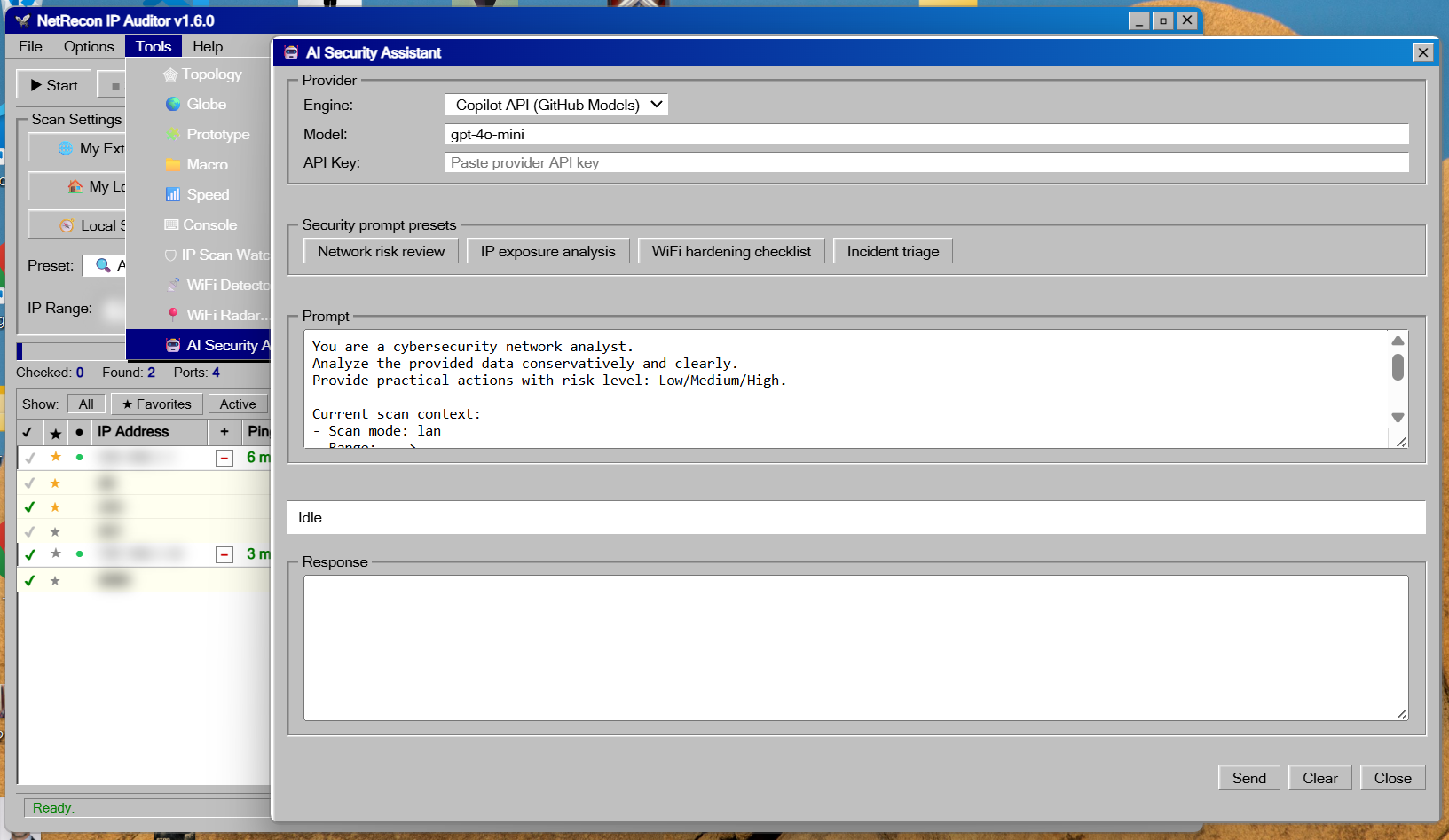Collapse the 3 m row with minus box
Image resolution: width=1449 pixels, height=840 pixels.
coord(224,554)
